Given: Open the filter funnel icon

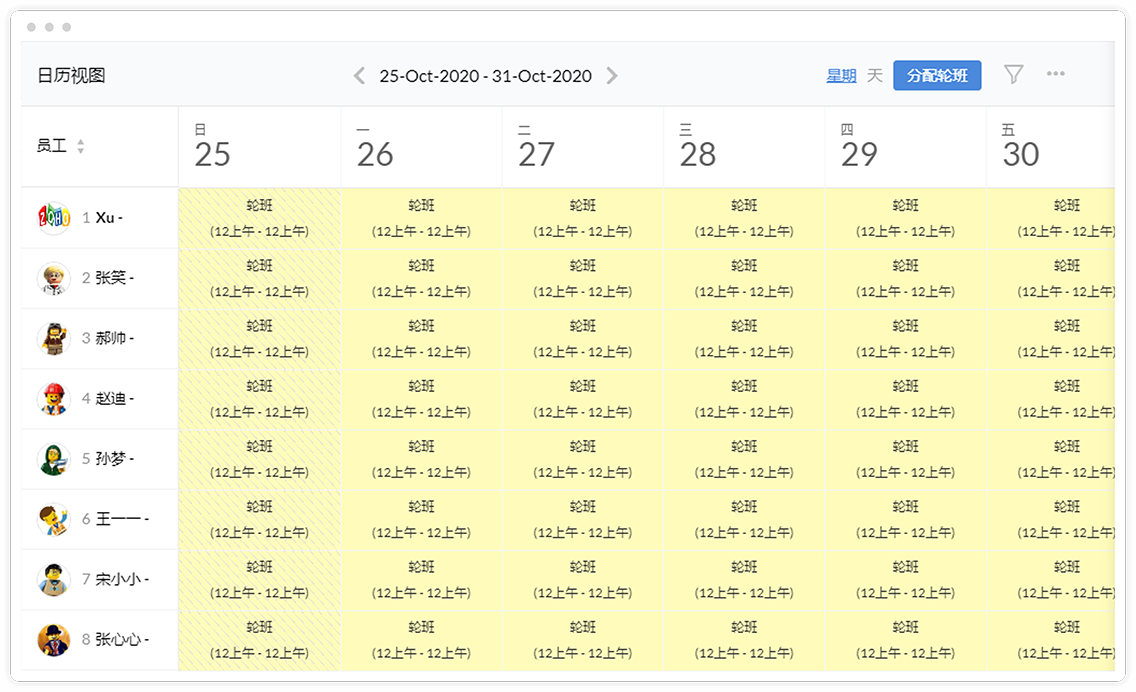Looking at the screenshot, I should click(1014, 74).
